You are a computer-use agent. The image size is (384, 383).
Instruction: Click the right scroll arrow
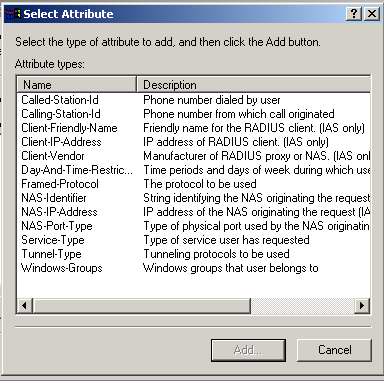click(x=362, y=306)
